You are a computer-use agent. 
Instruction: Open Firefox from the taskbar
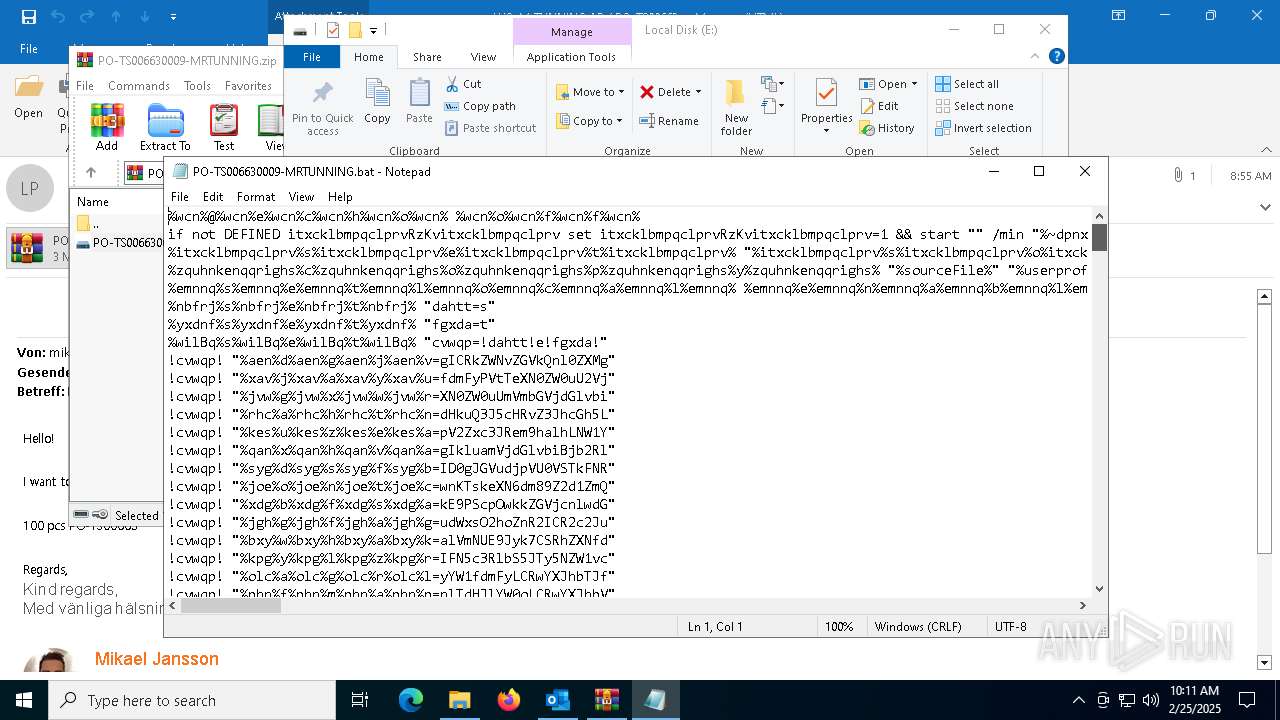coord(509,700)
